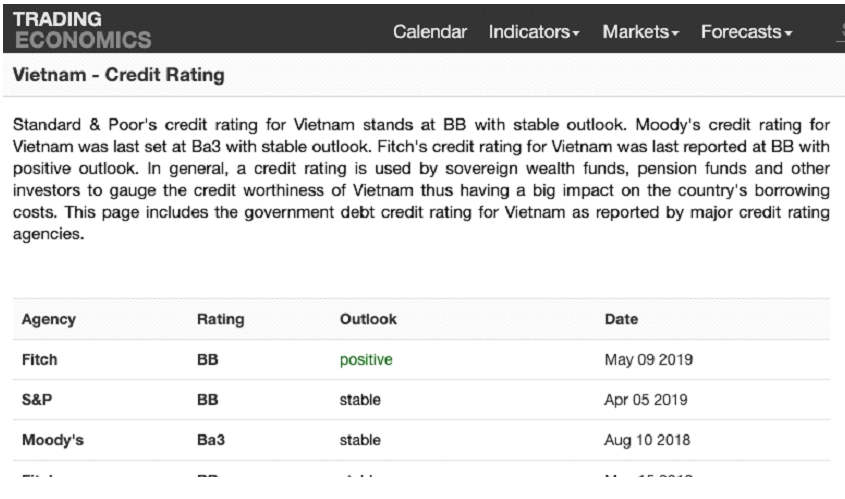Select the Outlook column header
845x499 pixels.
[368, 319]
